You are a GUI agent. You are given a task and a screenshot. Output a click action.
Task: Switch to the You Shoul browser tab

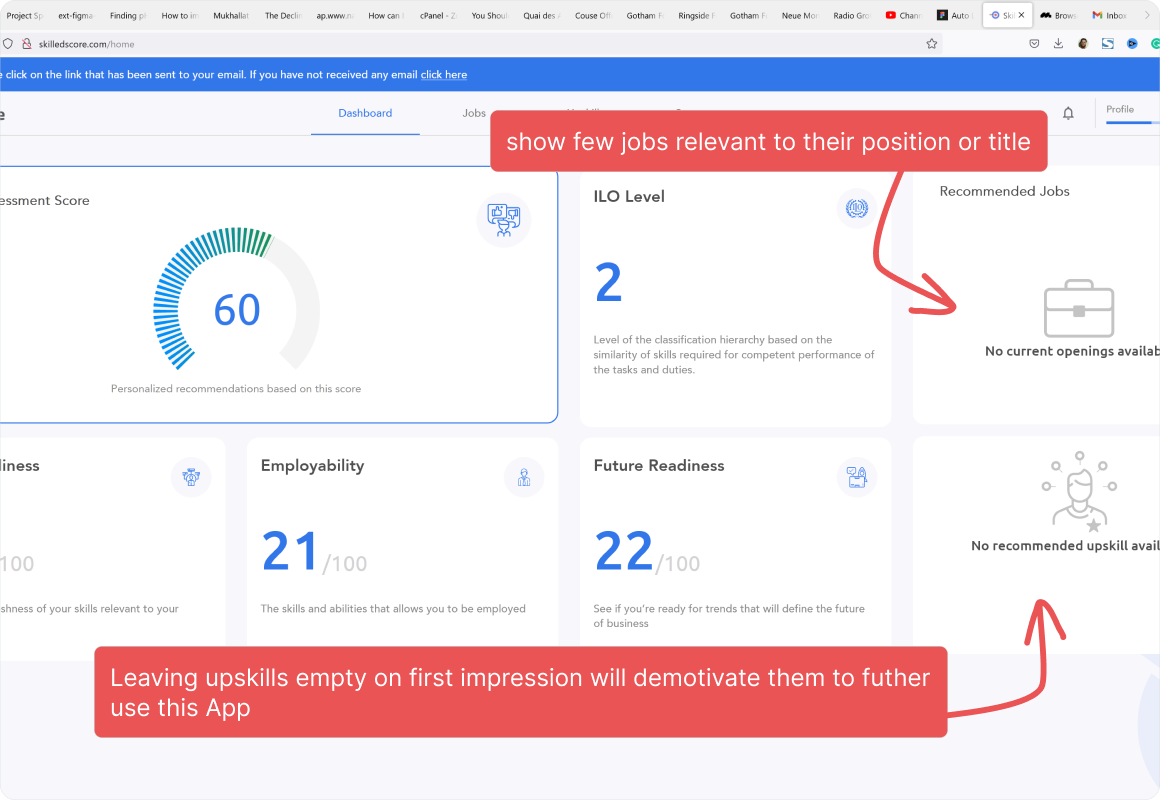(x=490, y=15)
